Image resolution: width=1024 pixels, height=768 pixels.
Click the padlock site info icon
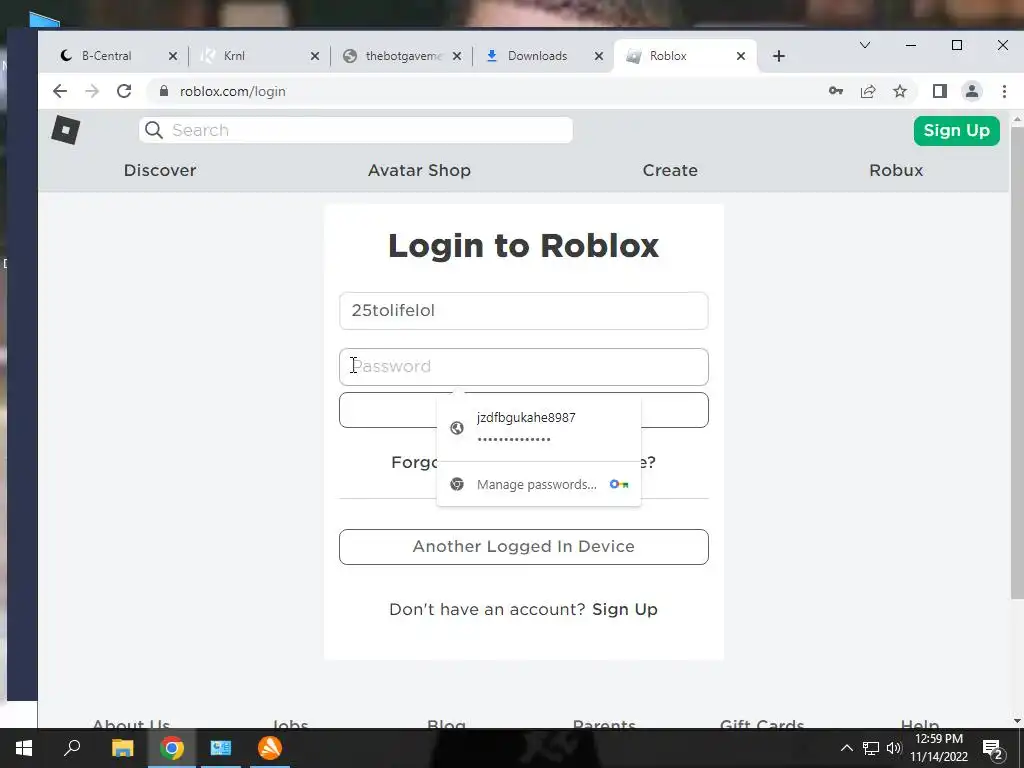(164, 91)
